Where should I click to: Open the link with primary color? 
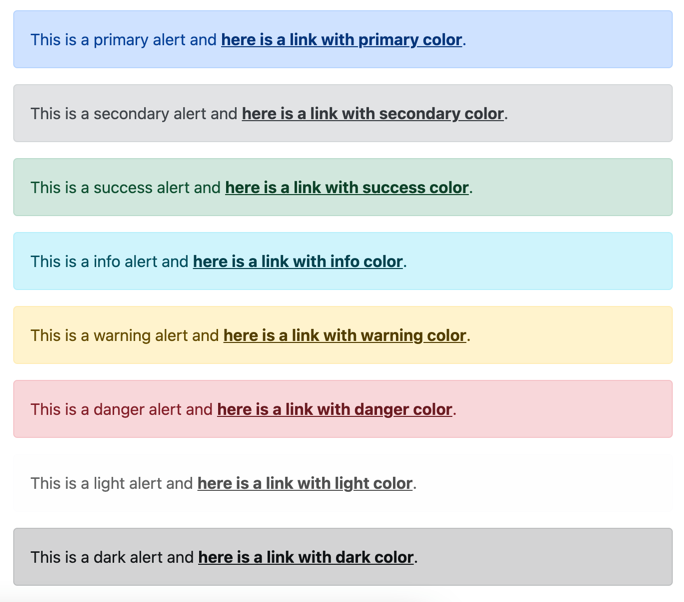pos(341,40)
